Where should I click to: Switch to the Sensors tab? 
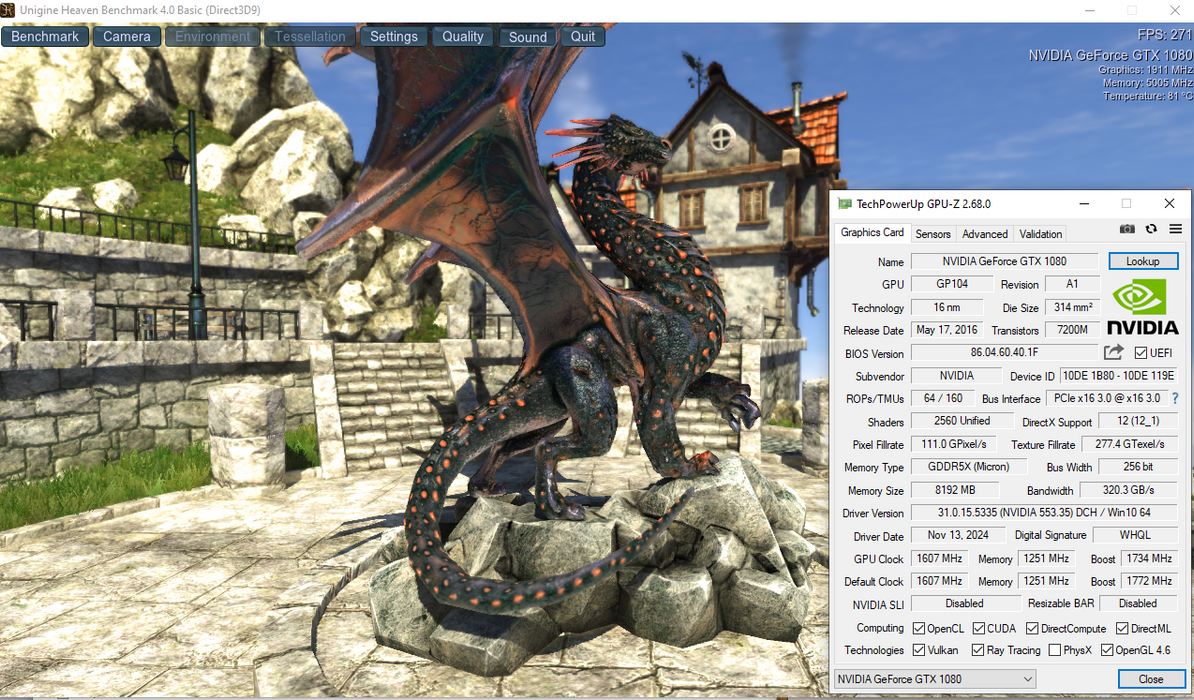tap(933, 234)
